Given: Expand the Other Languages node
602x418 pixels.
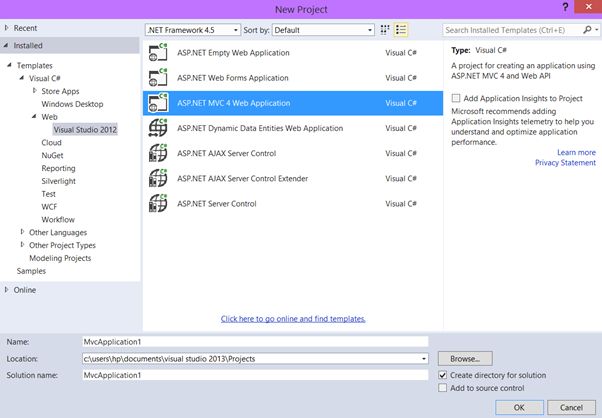Looking at the screenshot, I should tap(22, 232).
